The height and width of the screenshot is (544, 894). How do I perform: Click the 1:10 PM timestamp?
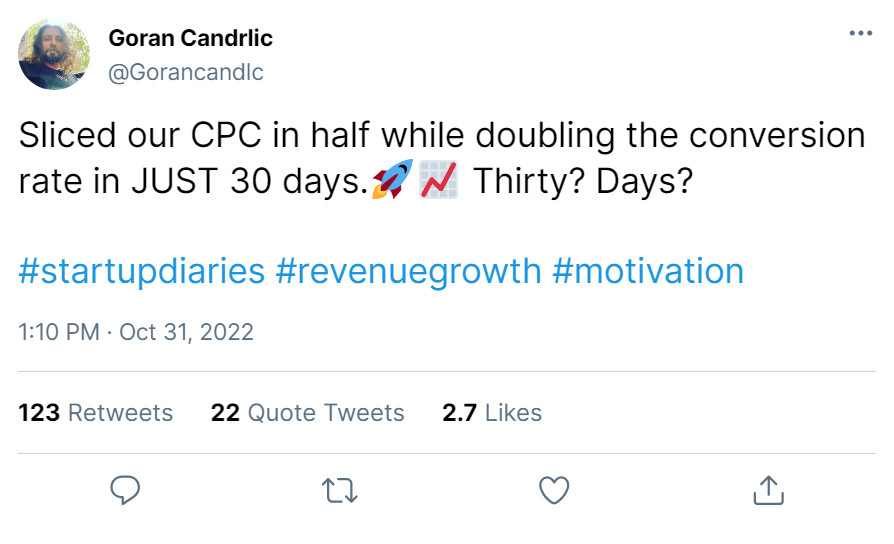pos(58,332)
